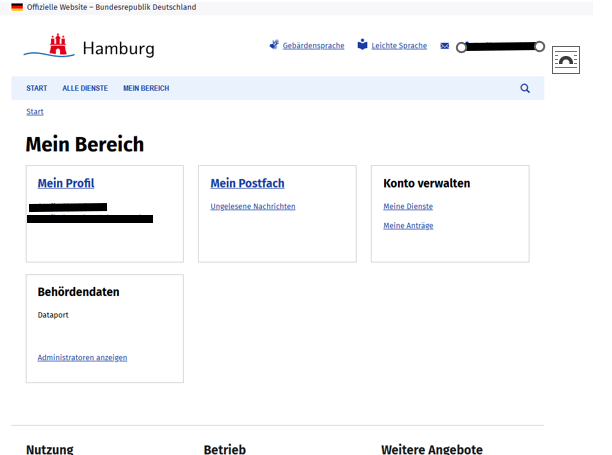The width and height of the screenshot is (612, 455).
Task: Open the search magnifier icon
Action: (x=525, y=88)
